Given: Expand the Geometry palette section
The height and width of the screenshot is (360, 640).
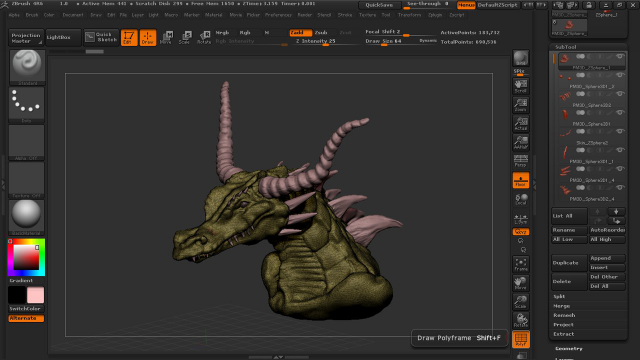Looking at the screenshot, I should [x=569, y=349].
